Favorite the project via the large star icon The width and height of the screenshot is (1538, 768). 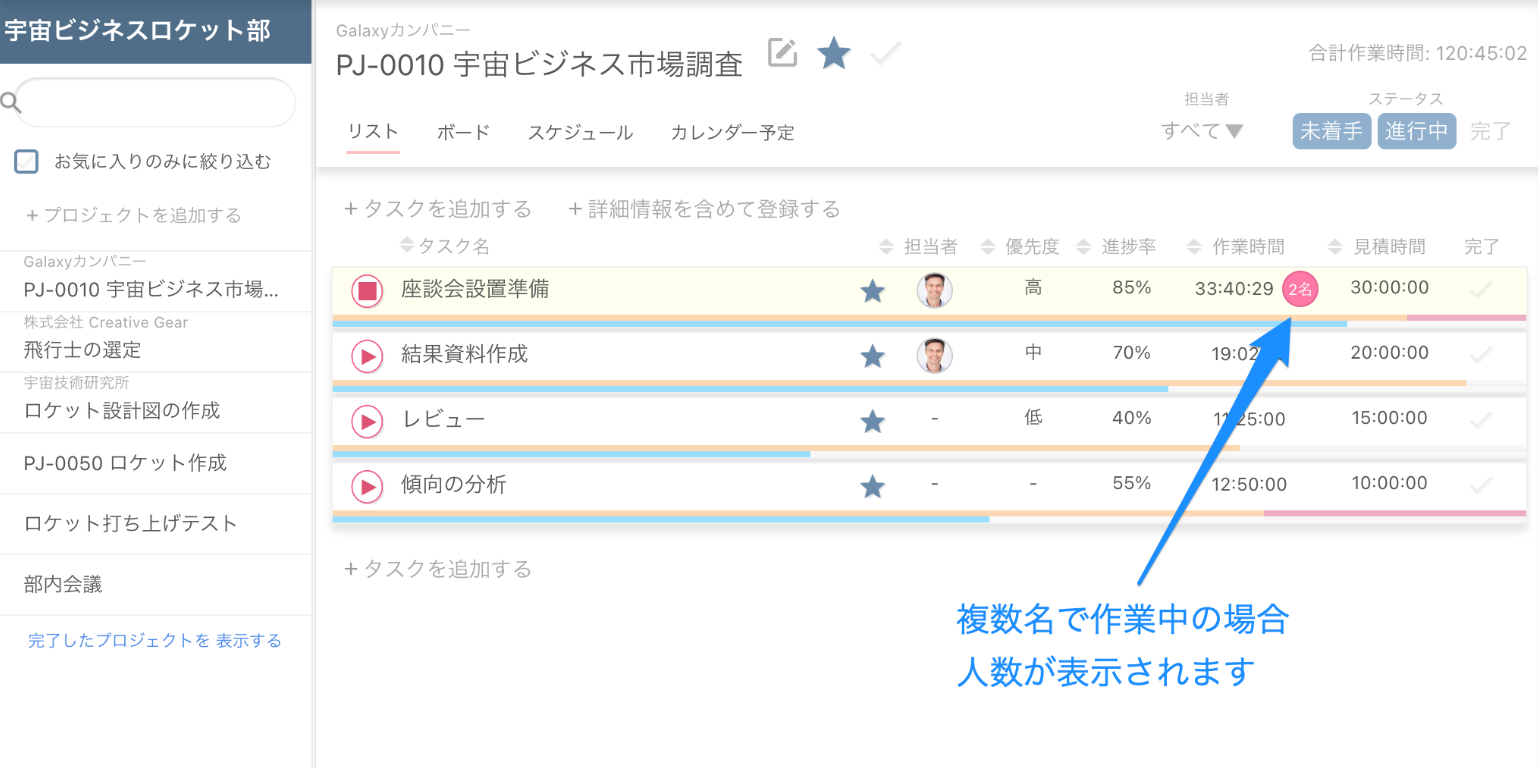tap(833, 54)
